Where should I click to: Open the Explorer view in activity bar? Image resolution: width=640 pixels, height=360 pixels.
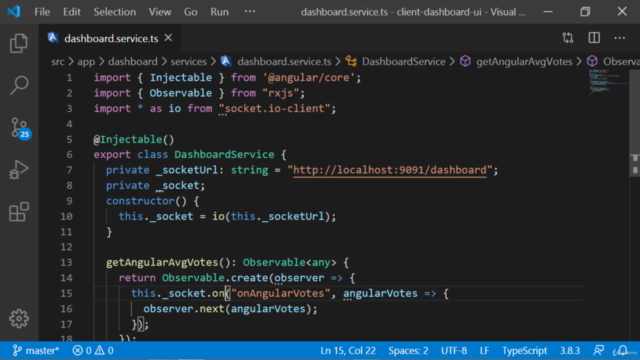tap(19, 43)
